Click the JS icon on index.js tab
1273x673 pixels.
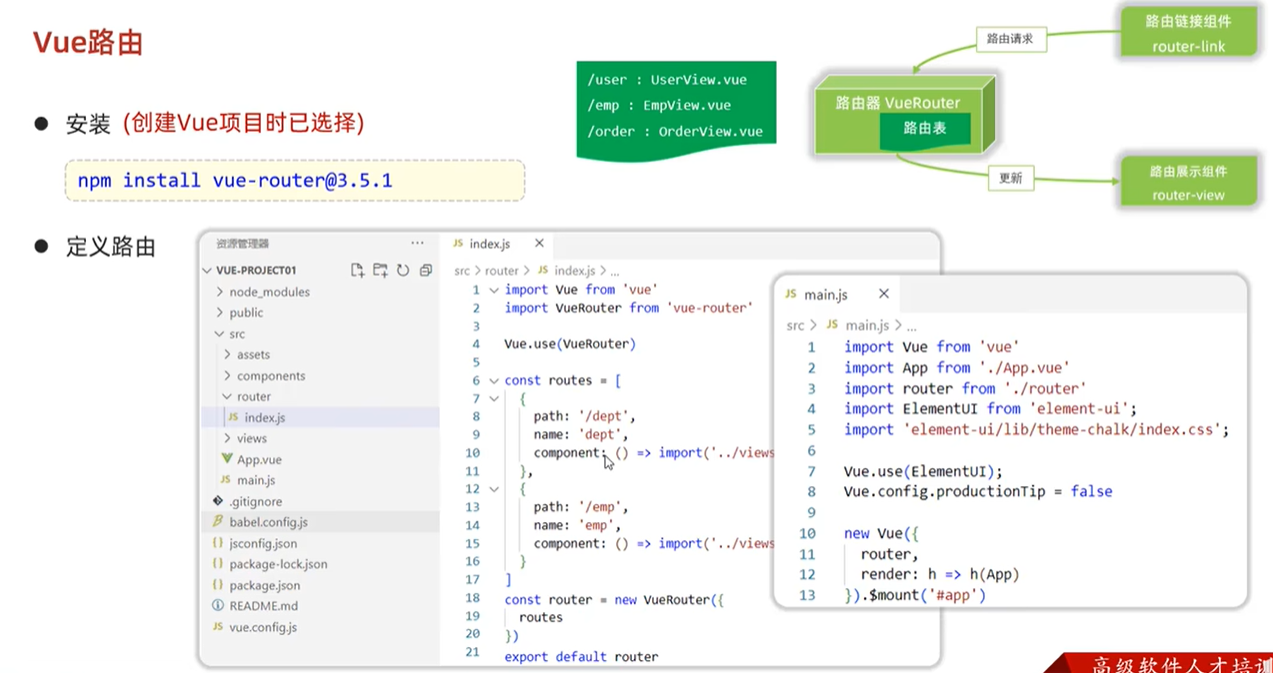coord(458,243)
